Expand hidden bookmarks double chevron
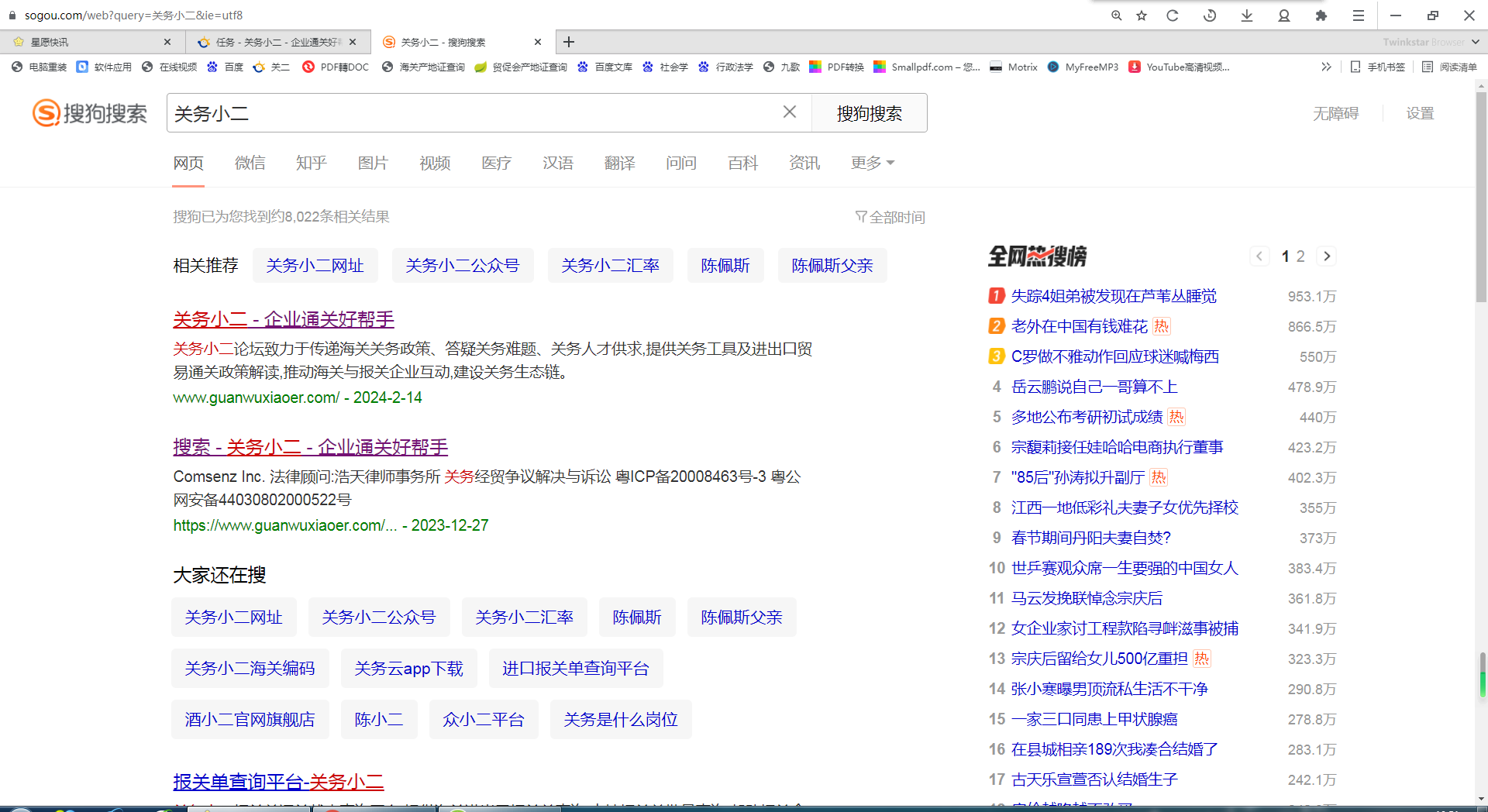This screenshot has height=812, width=1488. (1326, 67)
